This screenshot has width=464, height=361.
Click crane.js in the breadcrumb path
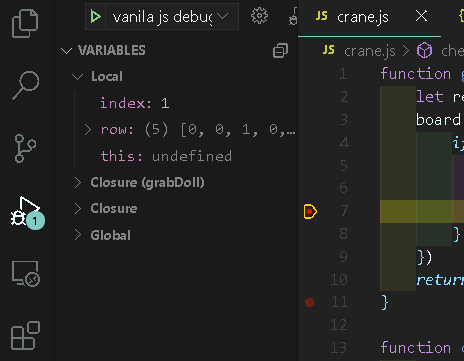[x=370, y=51]
